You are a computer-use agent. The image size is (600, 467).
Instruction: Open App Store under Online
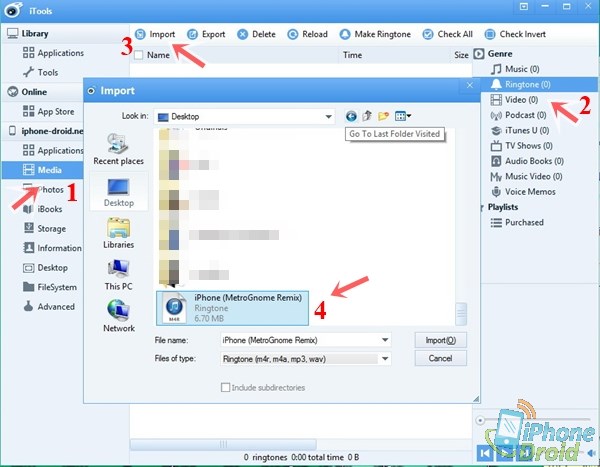pyautogui.click(x=48, y=111)
